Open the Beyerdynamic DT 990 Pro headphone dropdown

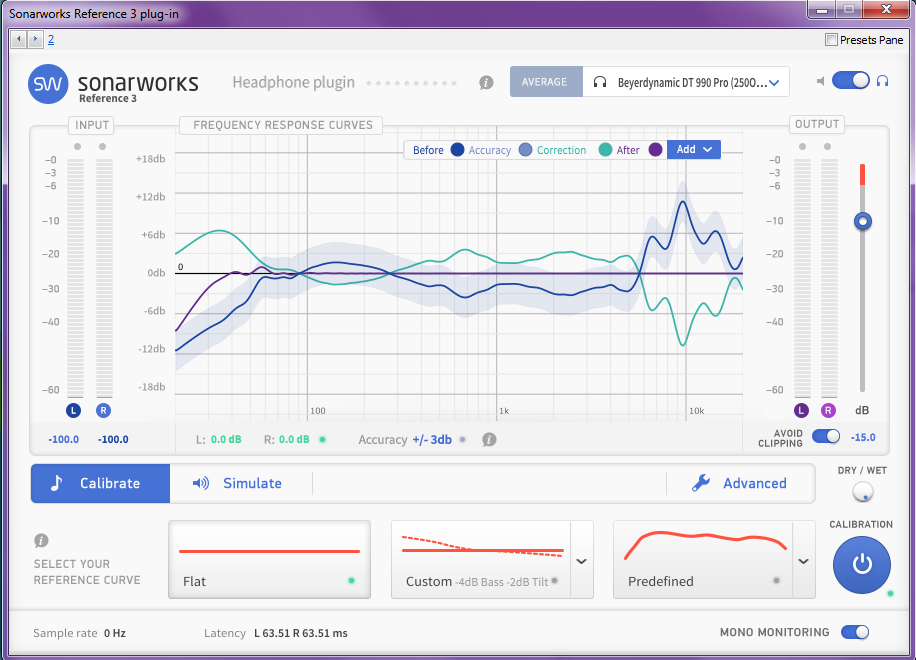click(686, 82)
